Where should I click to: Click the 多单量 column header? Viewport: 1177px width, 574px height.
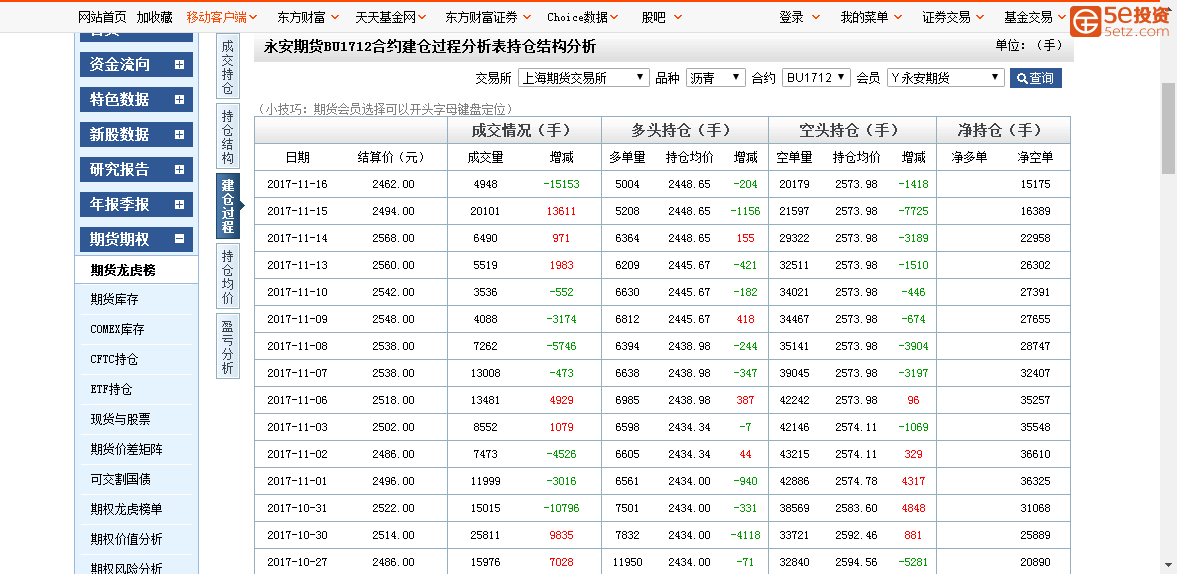(628, 158)
